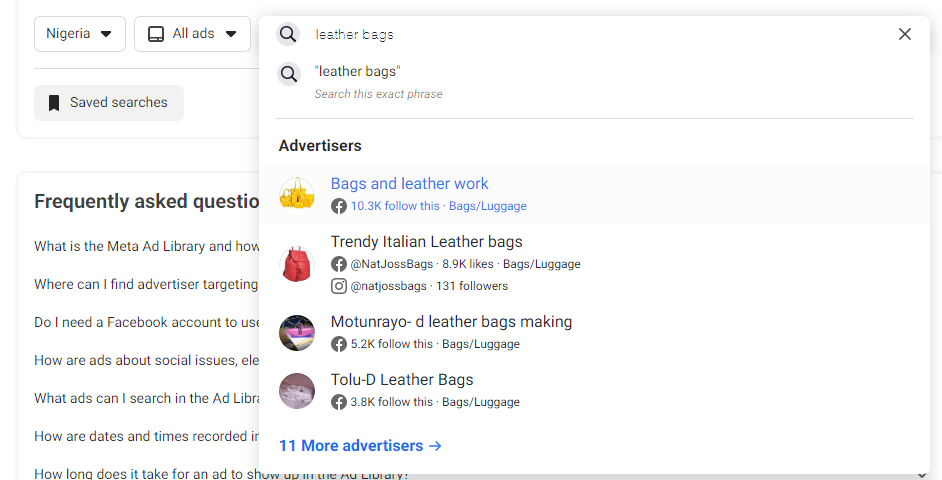Viewport: 942px width, 480px height.
Task: Click Facebook icon under Tolu-D Leather Bags
Action: point(339,403)
